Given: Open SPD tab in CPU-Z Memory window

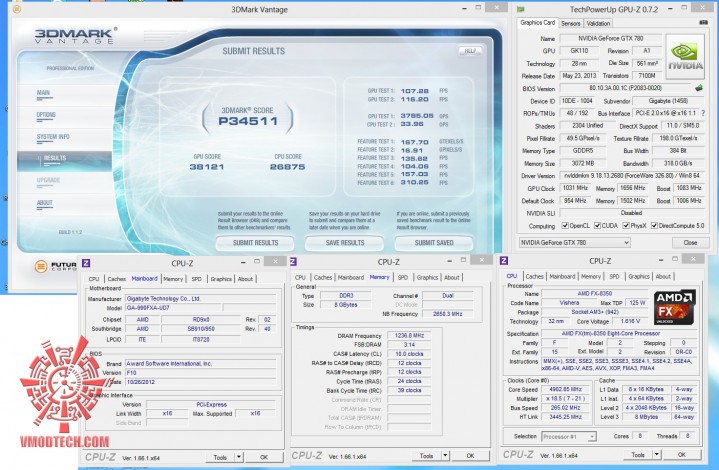Looking at the screenshot, I should click(x=403, y=277).
